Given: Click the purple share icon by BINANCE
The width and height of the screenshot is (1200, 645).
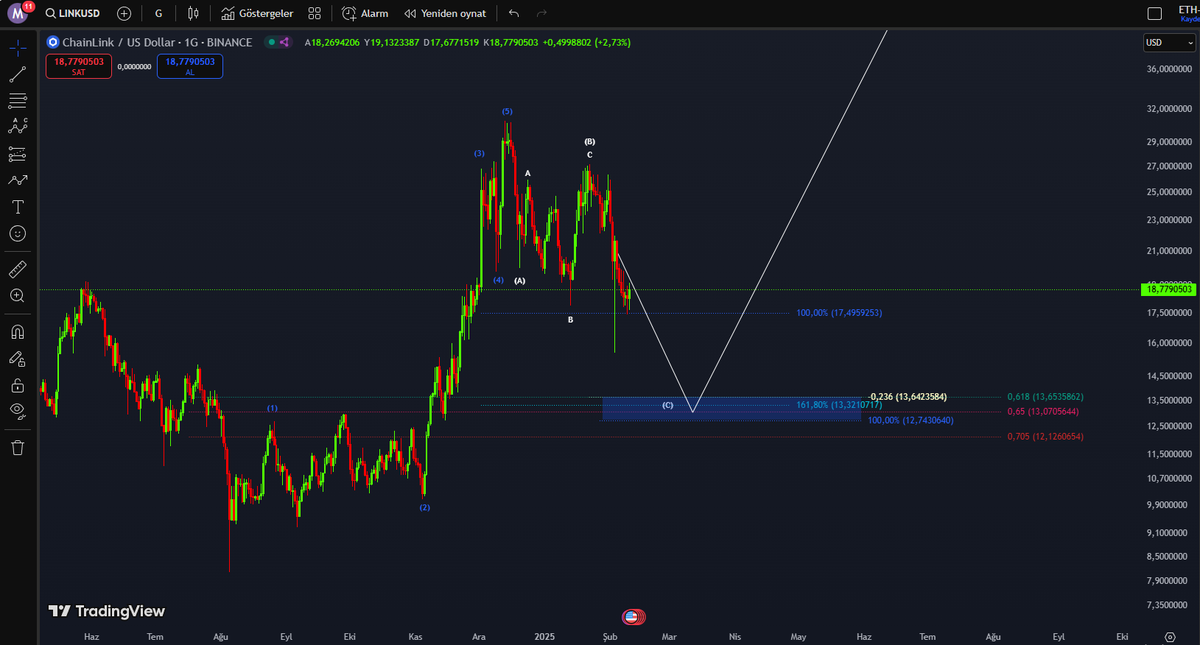Looking at the screenshot, I should coord(284,42).
